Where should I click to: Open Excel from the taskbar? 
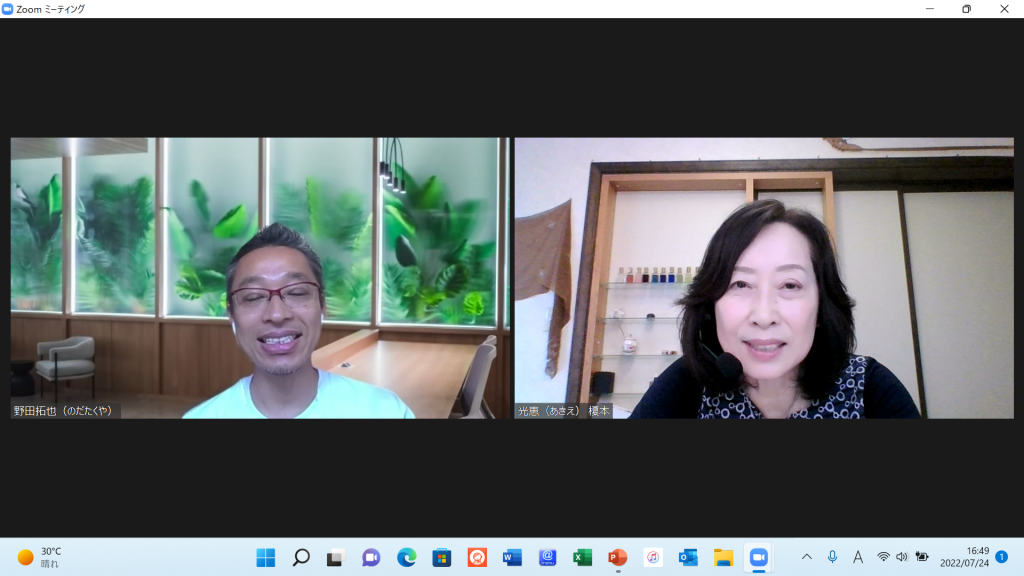(582, 557)
